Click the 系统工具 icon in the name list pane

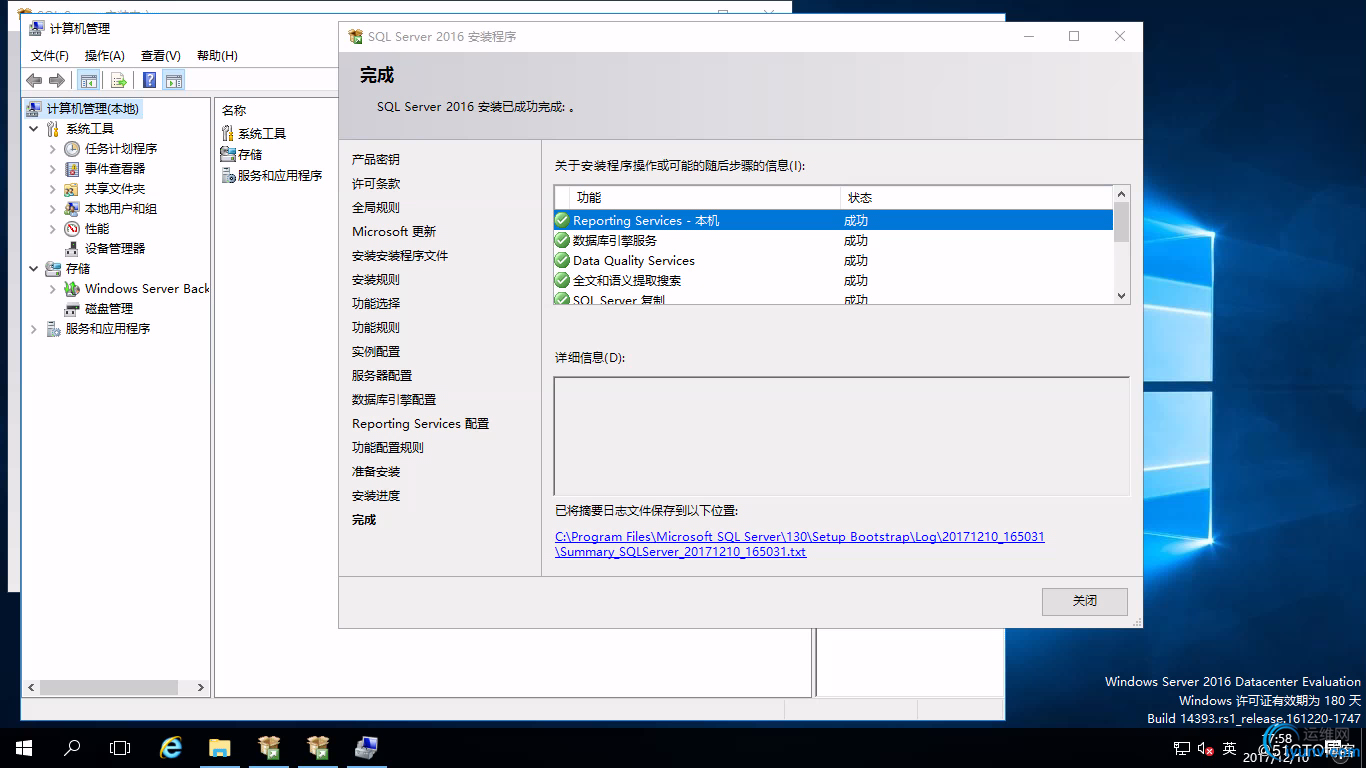point(228,133)
